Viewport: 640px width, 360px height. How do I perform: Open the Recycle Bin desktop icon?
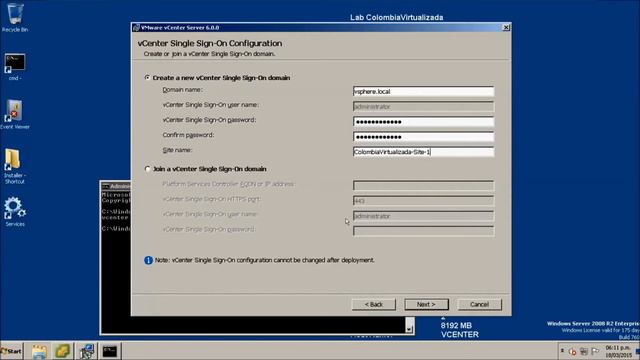pyautogui.click(x=15, y=18)
